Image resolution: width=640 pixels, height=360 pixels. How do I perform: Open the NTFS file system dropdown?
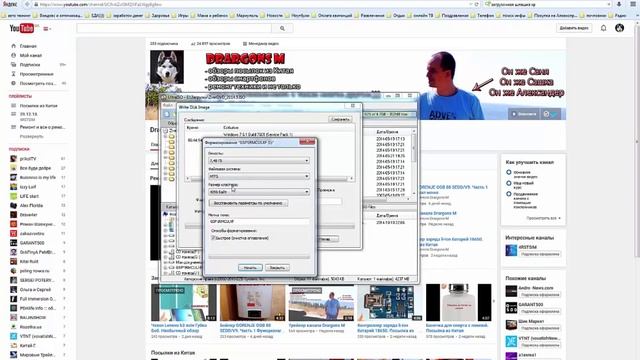tap(259, 176)
